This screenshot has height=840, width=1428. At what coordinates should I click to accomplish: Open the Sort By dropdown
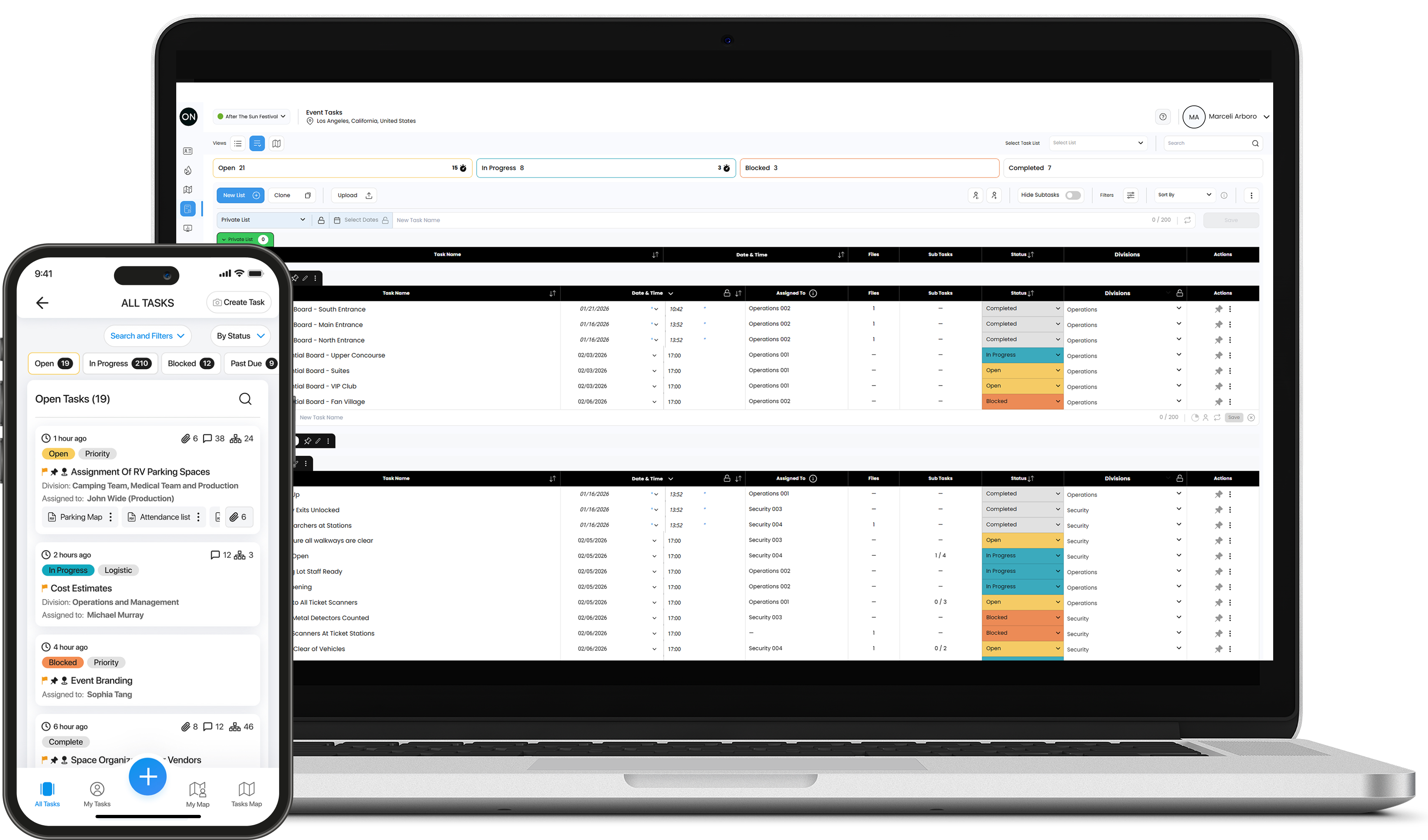[1184, 195]
